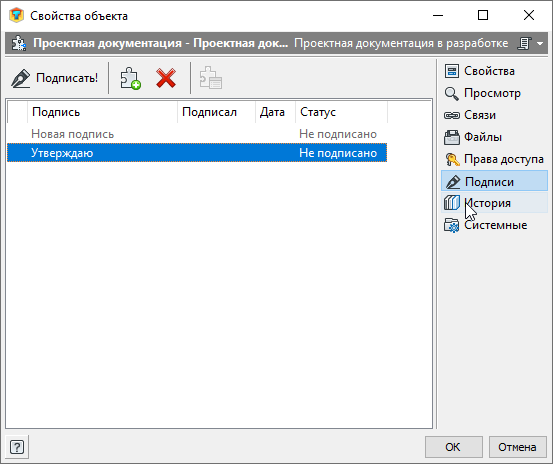This screenshot has height=464, width=553.
Task: Sort by the Статус column header
Action: click(341, 112)
